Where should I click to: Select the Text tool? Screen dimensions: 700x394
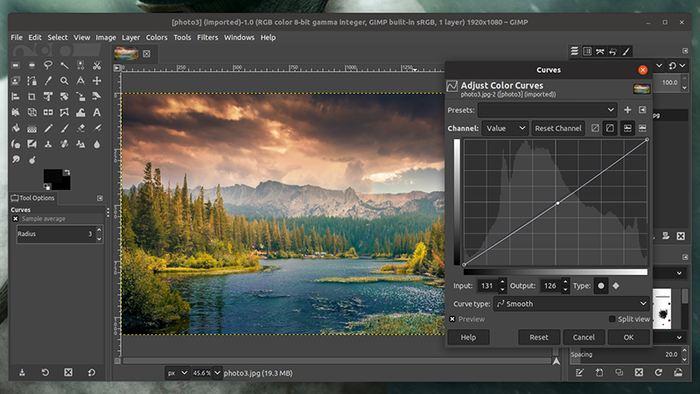click(96, 112)
